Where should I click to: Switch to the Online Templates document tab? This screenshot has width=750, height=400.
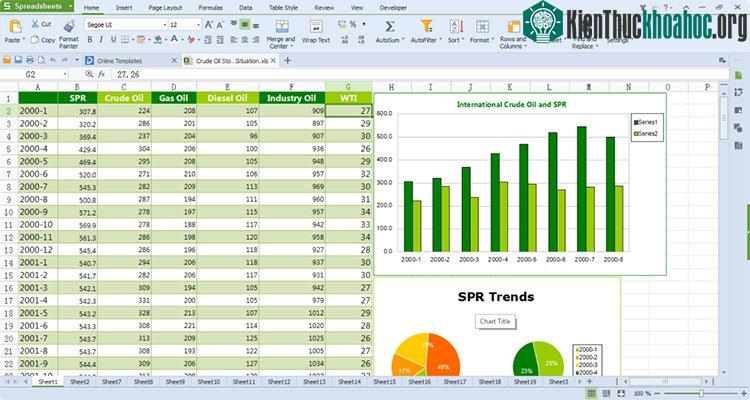pos(120,61)
